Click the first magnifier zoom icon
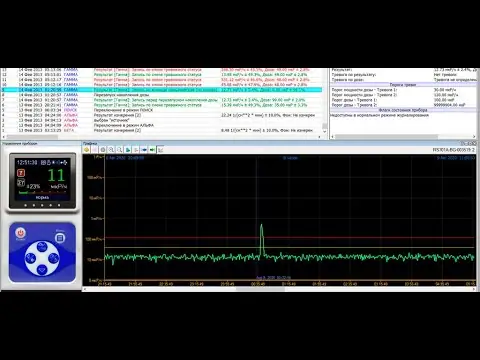The width and height of the screenshot is (480, 360). 111,150
